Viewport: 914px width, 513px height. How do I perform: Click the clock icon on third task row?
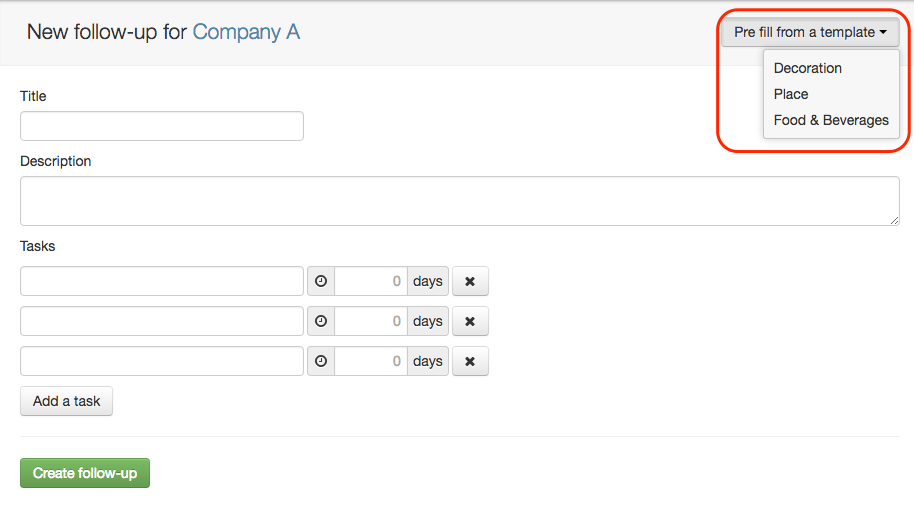(321, 361)
